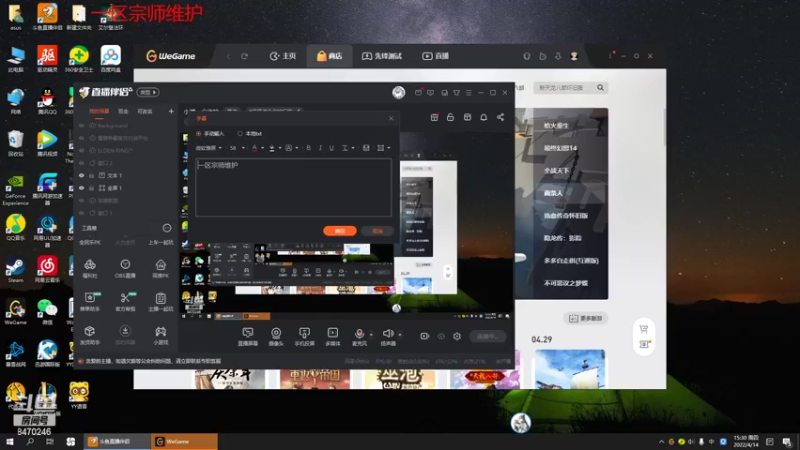
Task: Open the 手机投屏 phone casting tool
Action: tap(305, 336)
